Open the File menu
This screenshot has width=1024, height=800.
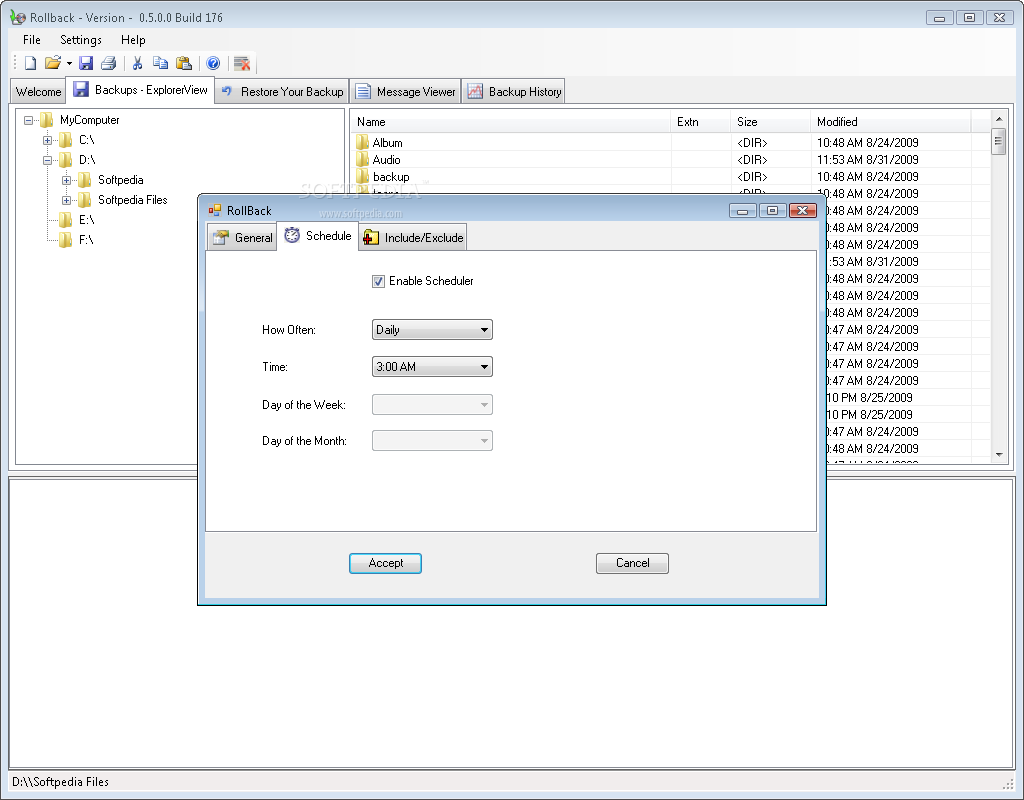(31, 40)
